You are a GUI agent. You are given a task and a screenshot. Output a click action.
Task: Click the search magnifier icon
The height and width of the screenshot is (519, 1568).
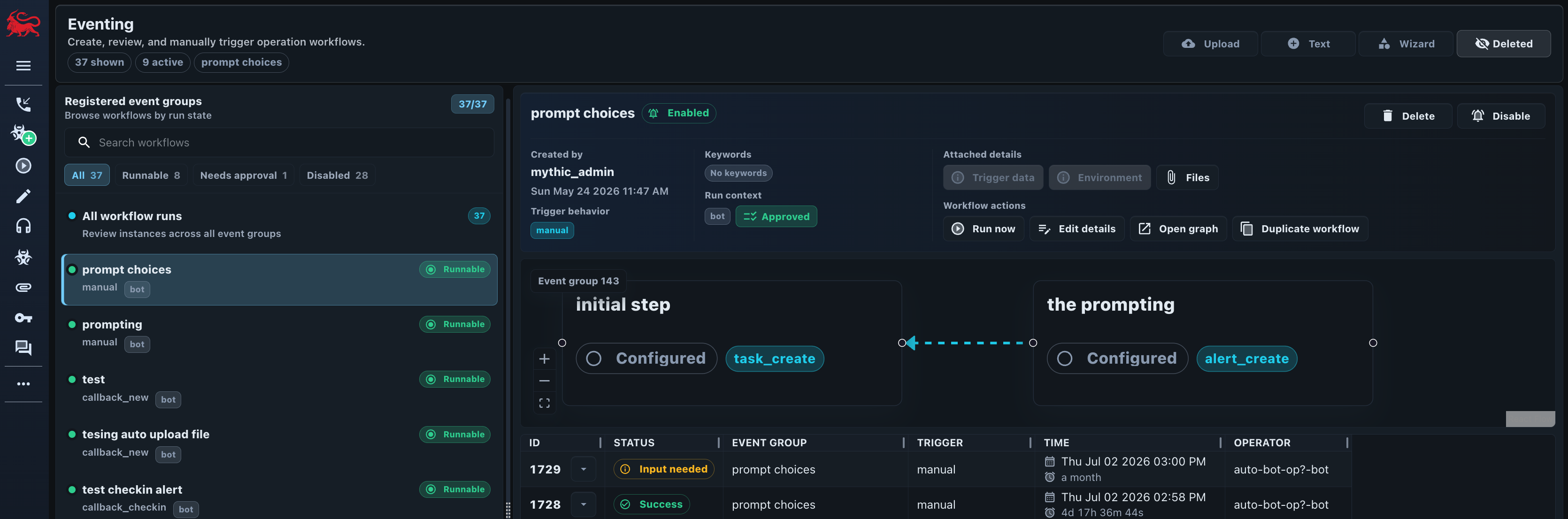coord(84,142)
